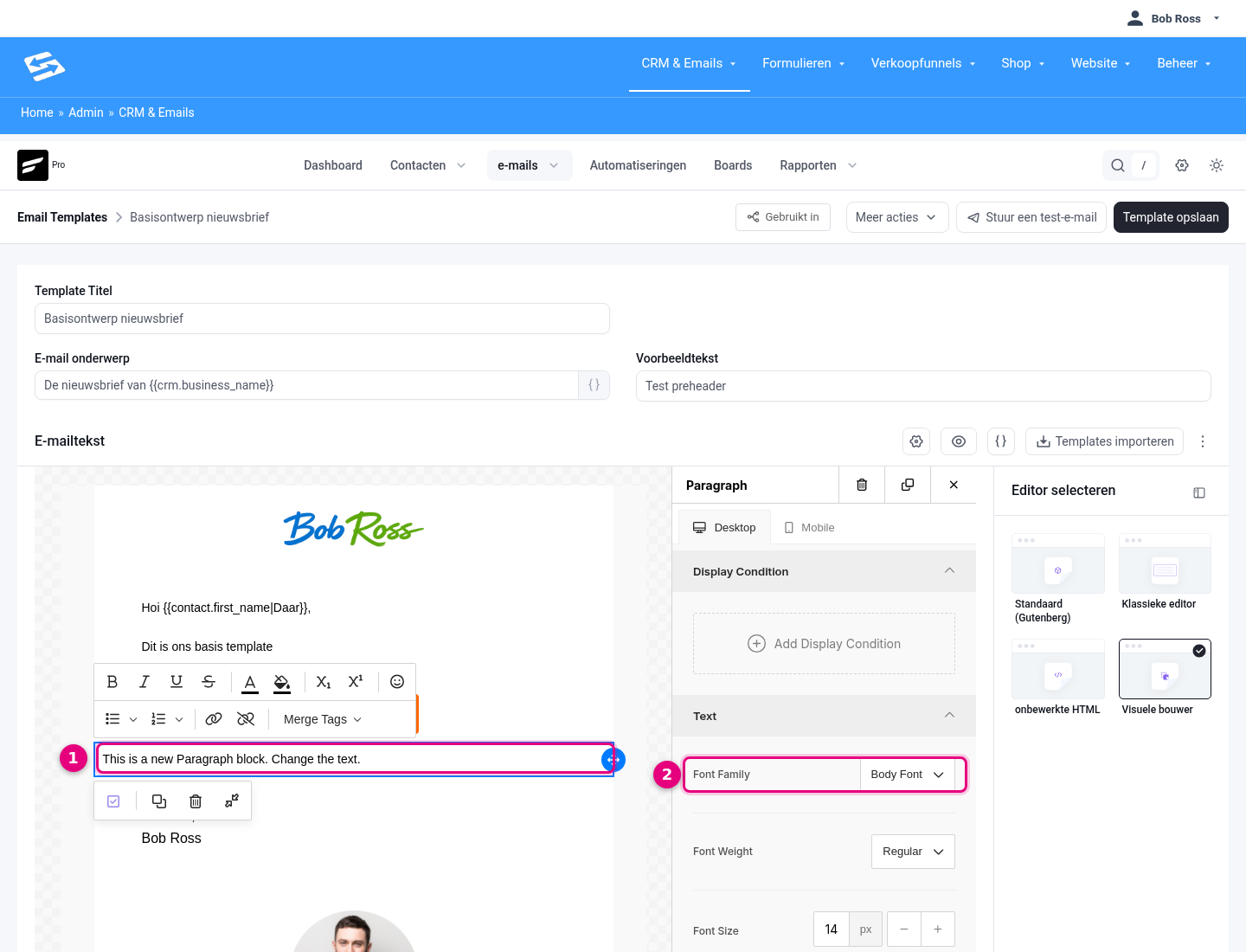
Task: Duplicate the block from floating toolbar
Action: point(159,801)
